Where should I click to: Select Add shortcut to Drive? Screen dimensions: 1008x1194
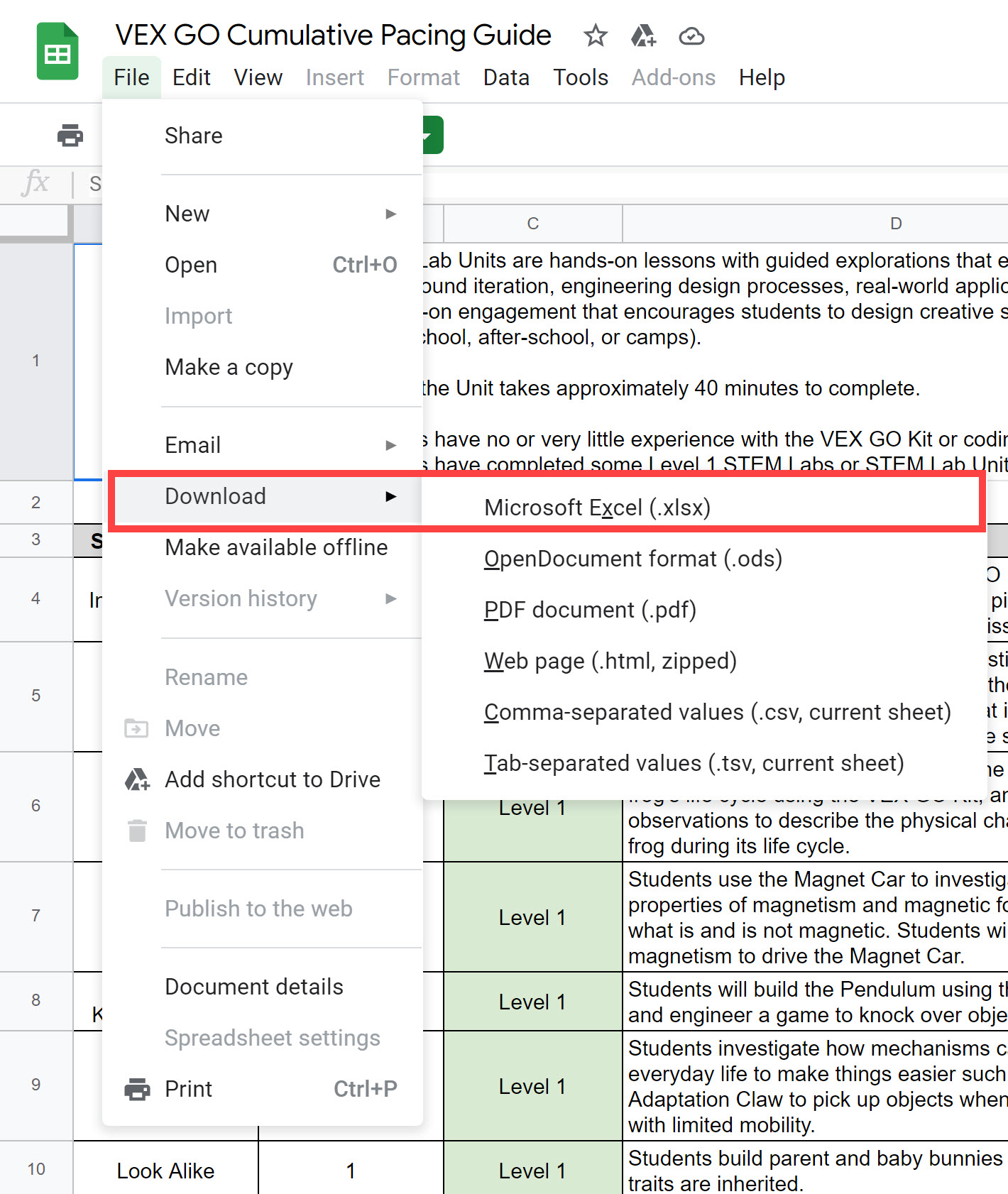click(272, 779)
